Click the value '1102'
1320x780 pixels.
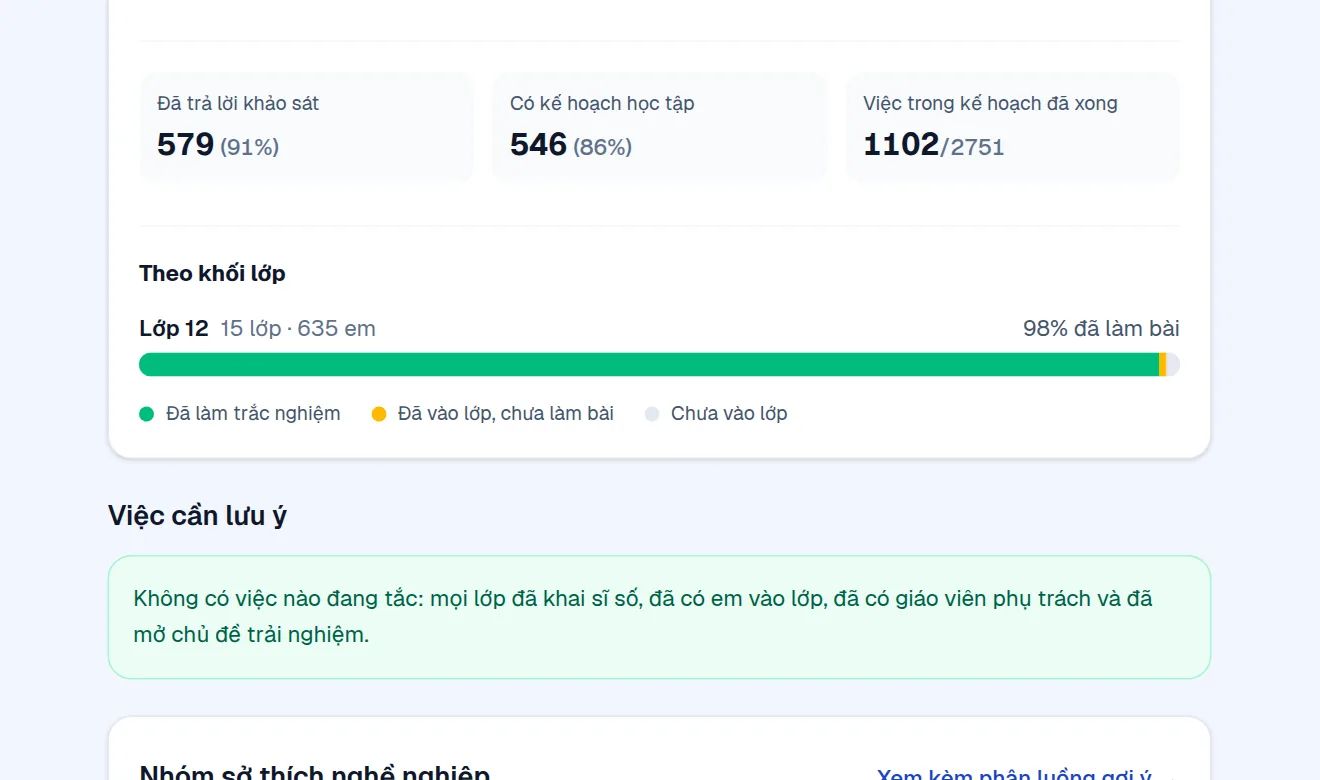coord(901,145)
